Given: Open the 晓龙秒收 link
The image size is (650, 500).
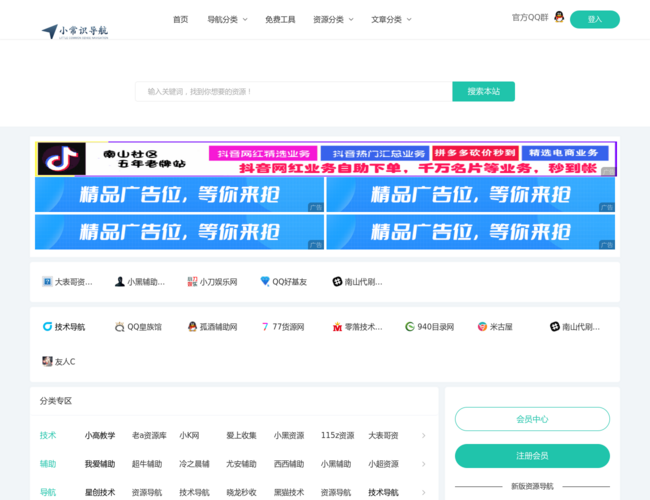Looking at the screenshot, I should click(241, 493).
